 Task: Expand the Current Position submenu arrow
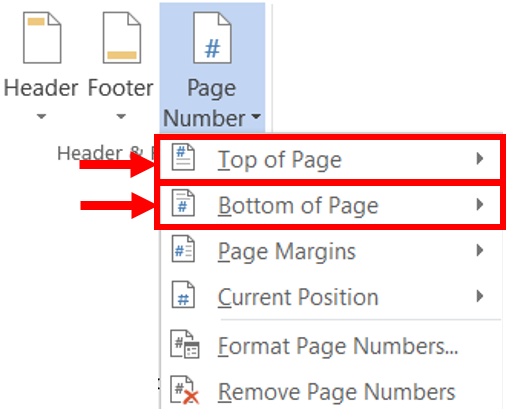(x=480, y=296)
